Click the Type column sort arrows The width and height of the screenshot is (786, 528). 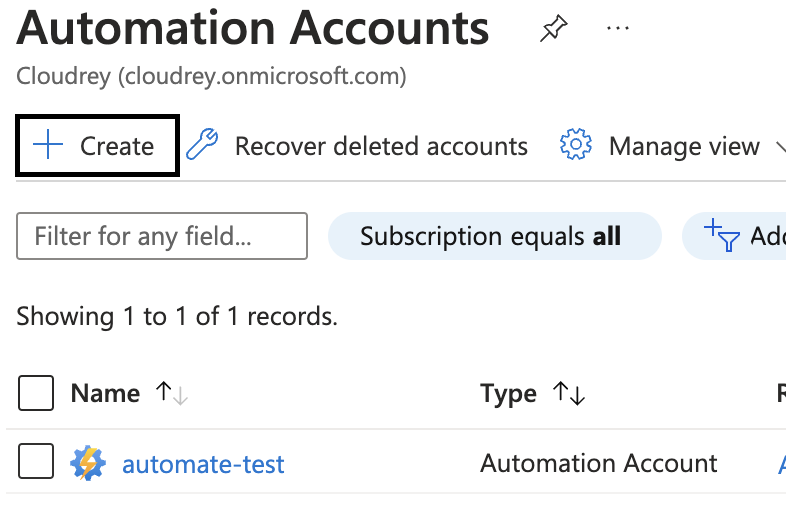(x=569, y=393)
